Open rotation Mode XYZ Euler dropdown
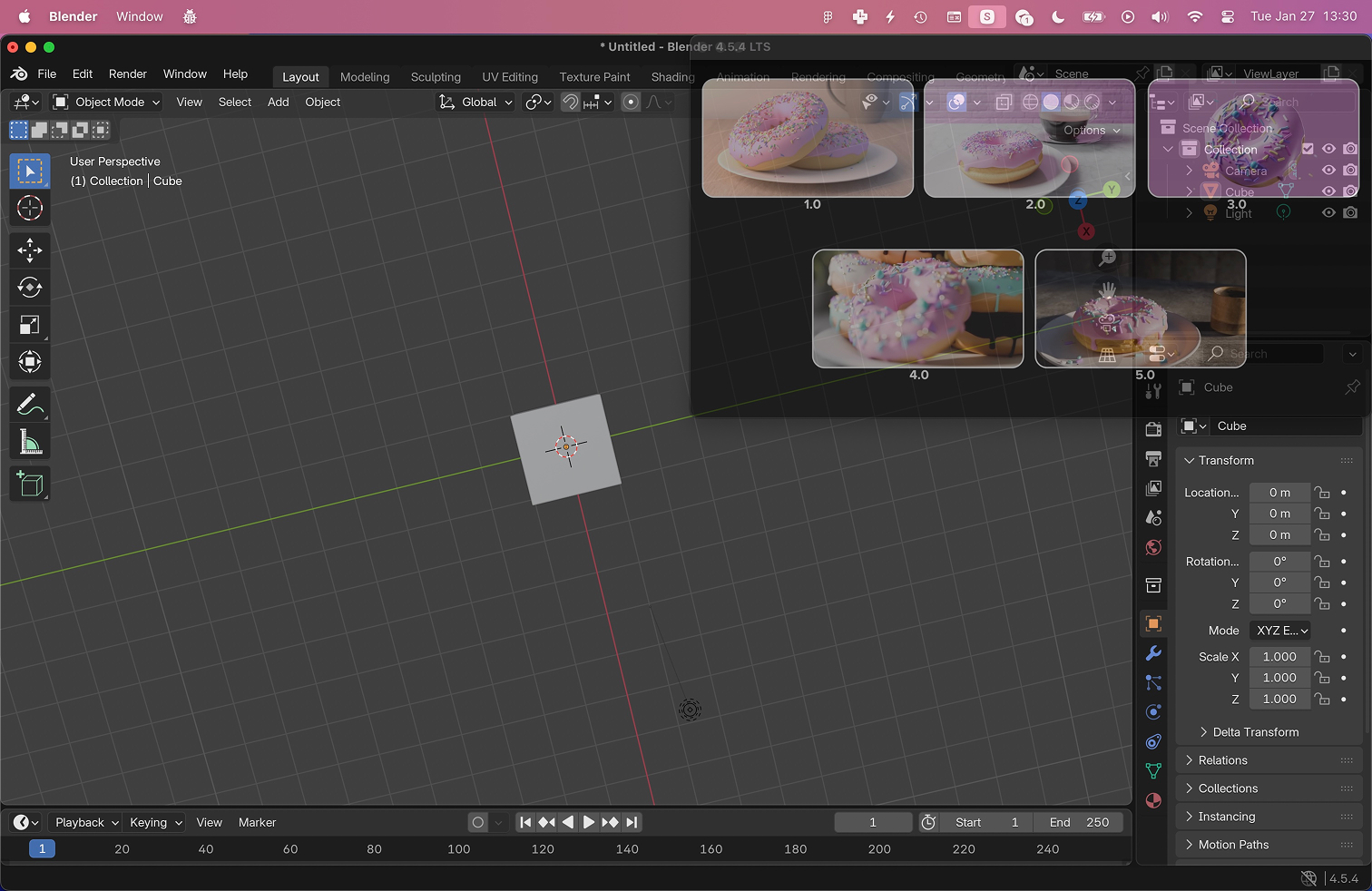The width and height of the screenshot is (1372, 891). pyautogui.click(x=1280, y=631)
